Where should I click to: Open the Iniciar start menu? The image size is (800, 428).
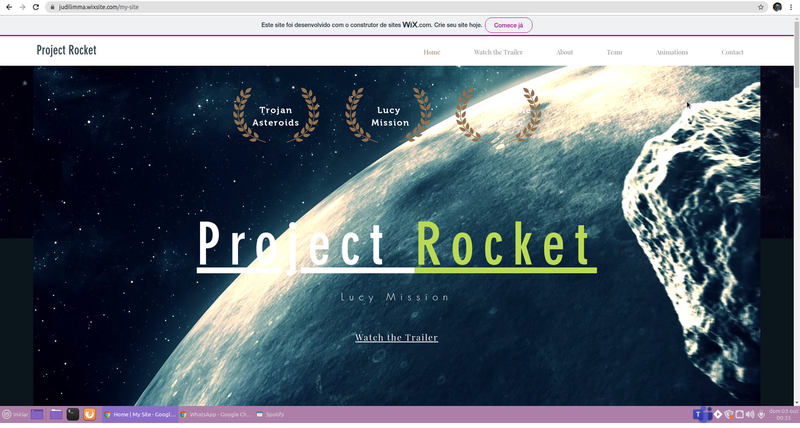point(15,414)
